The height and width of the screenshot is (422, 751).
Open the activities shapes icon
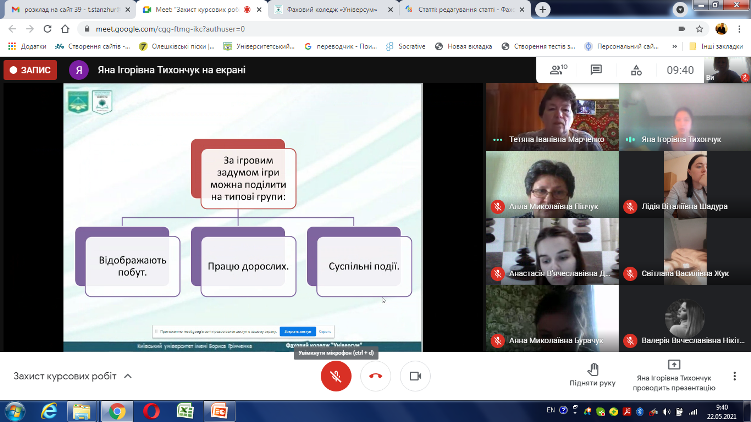(636, 70)
